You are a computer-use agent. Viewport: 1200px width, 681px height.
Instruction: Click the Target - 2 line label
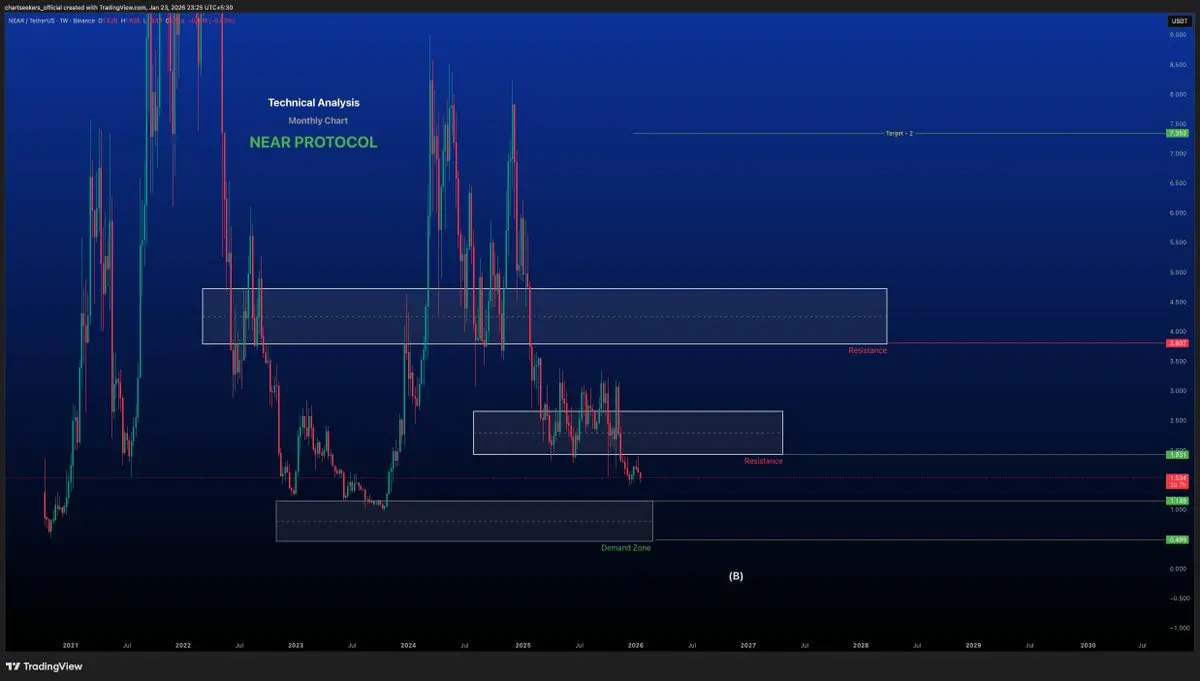(x=899, y=133)
